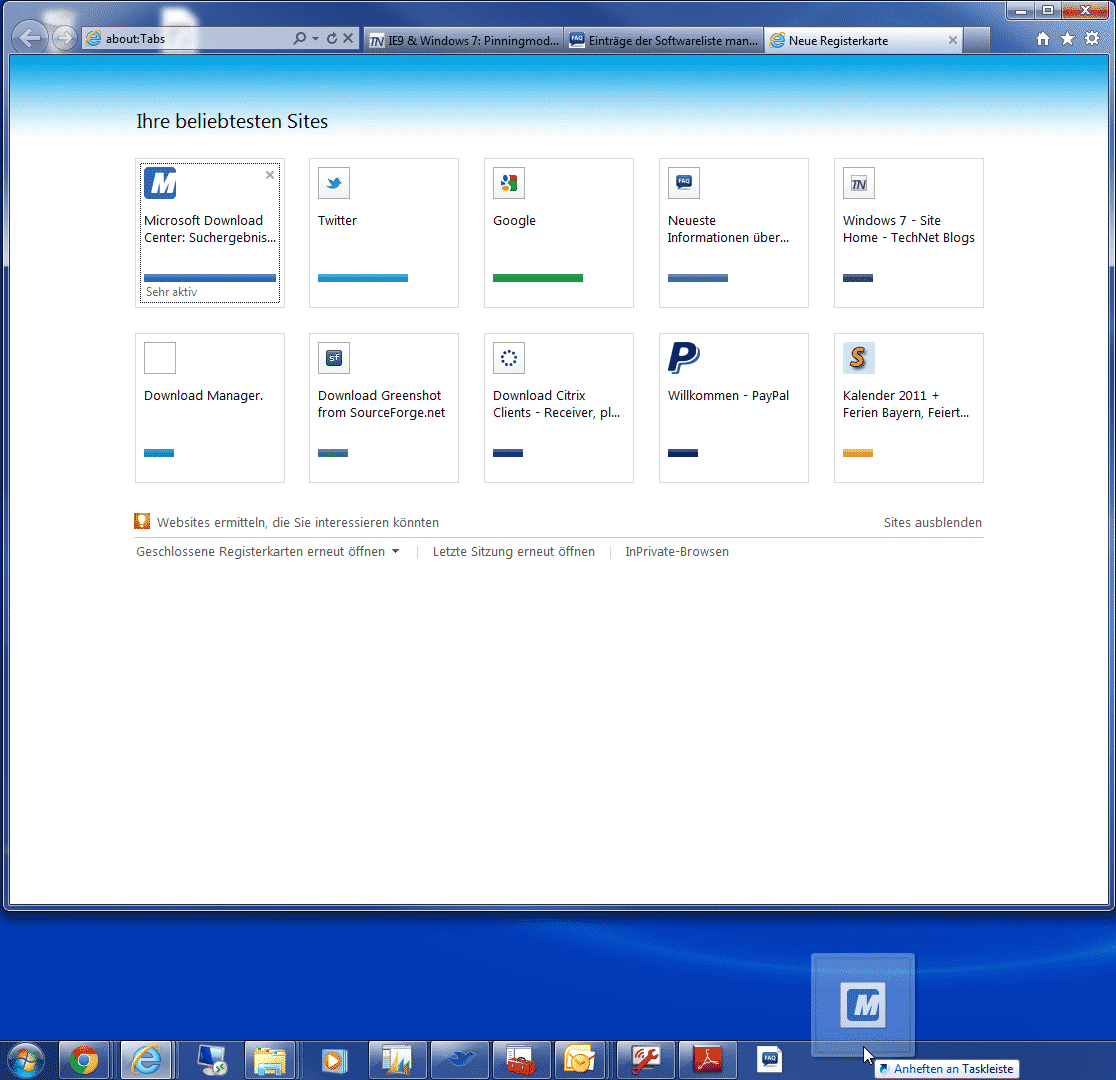
Task: Click the pinned FAQ site taskbar icon
Action: coord(769,1059)
